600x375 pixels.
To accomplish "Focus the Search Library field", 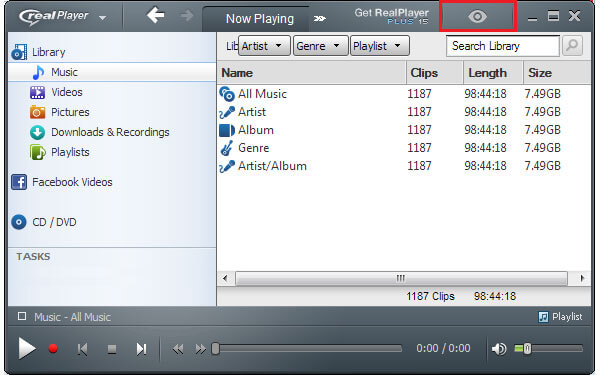I will 503,46.
